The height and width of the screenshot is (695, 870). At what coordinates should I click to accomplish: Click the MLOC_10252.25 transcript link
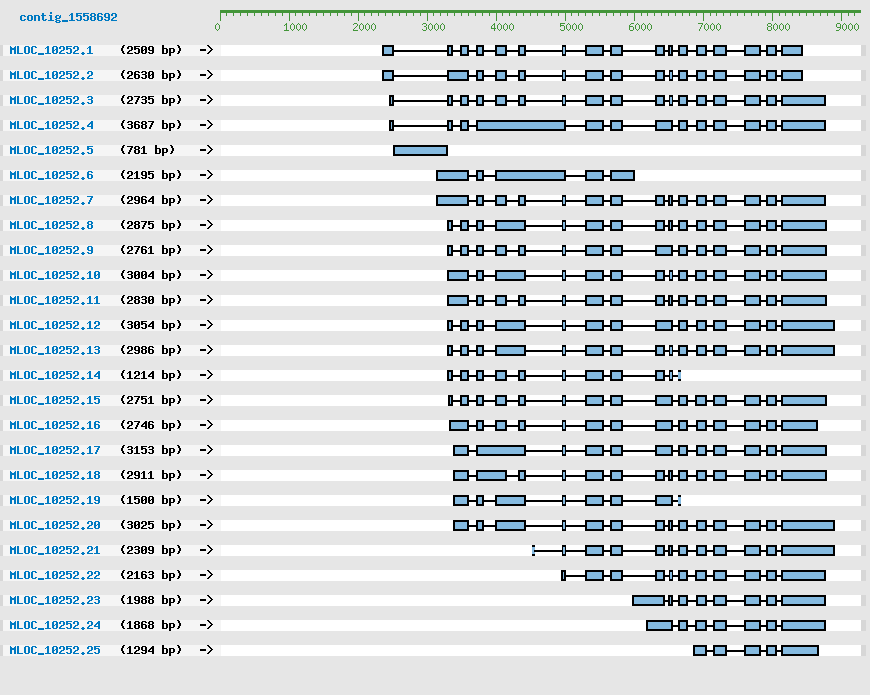tap(54, 650)
